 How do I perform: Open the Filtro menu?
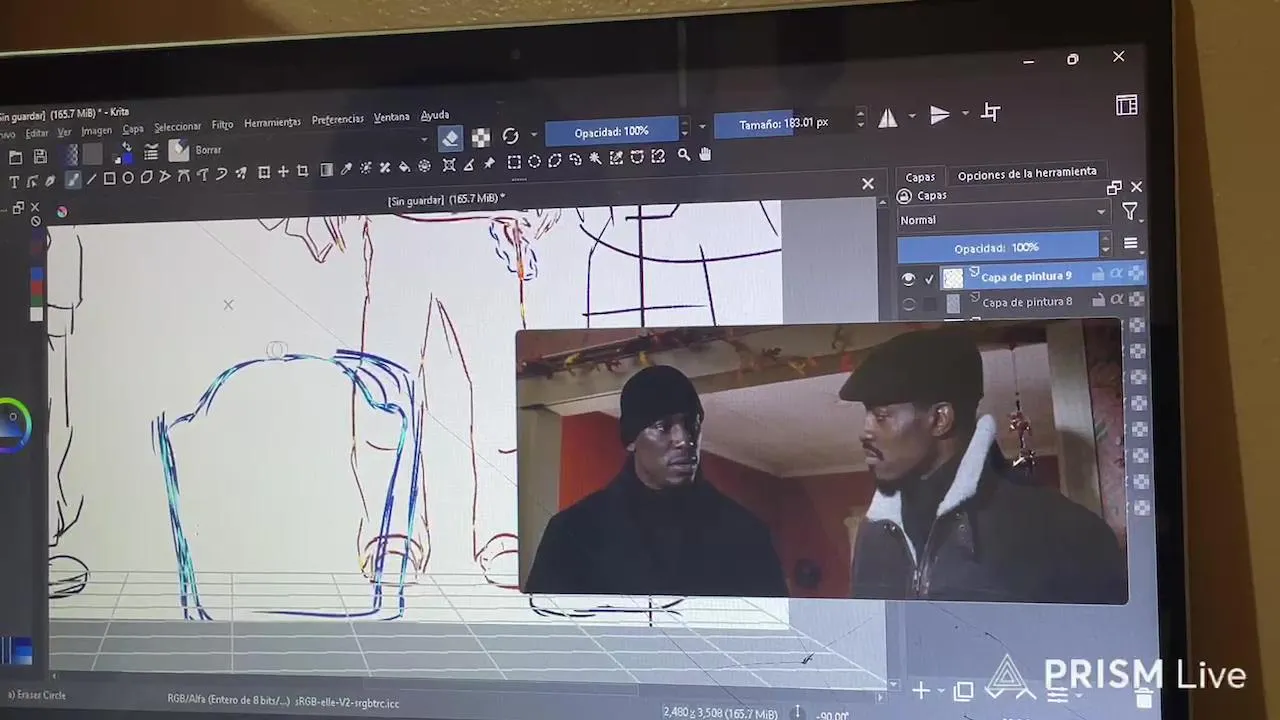click(222, 125)
